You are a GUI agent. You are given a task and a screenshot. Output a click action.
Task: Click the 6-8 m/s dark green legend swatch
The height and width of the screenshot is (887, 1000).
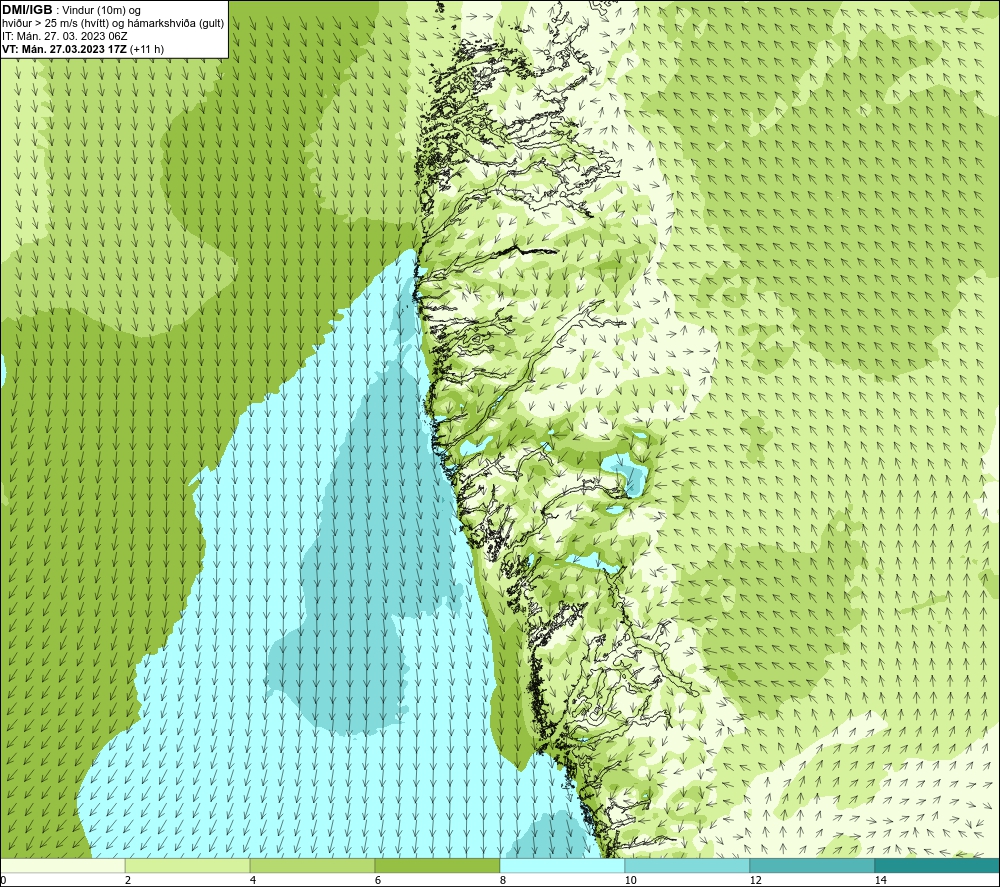[438, 865]
